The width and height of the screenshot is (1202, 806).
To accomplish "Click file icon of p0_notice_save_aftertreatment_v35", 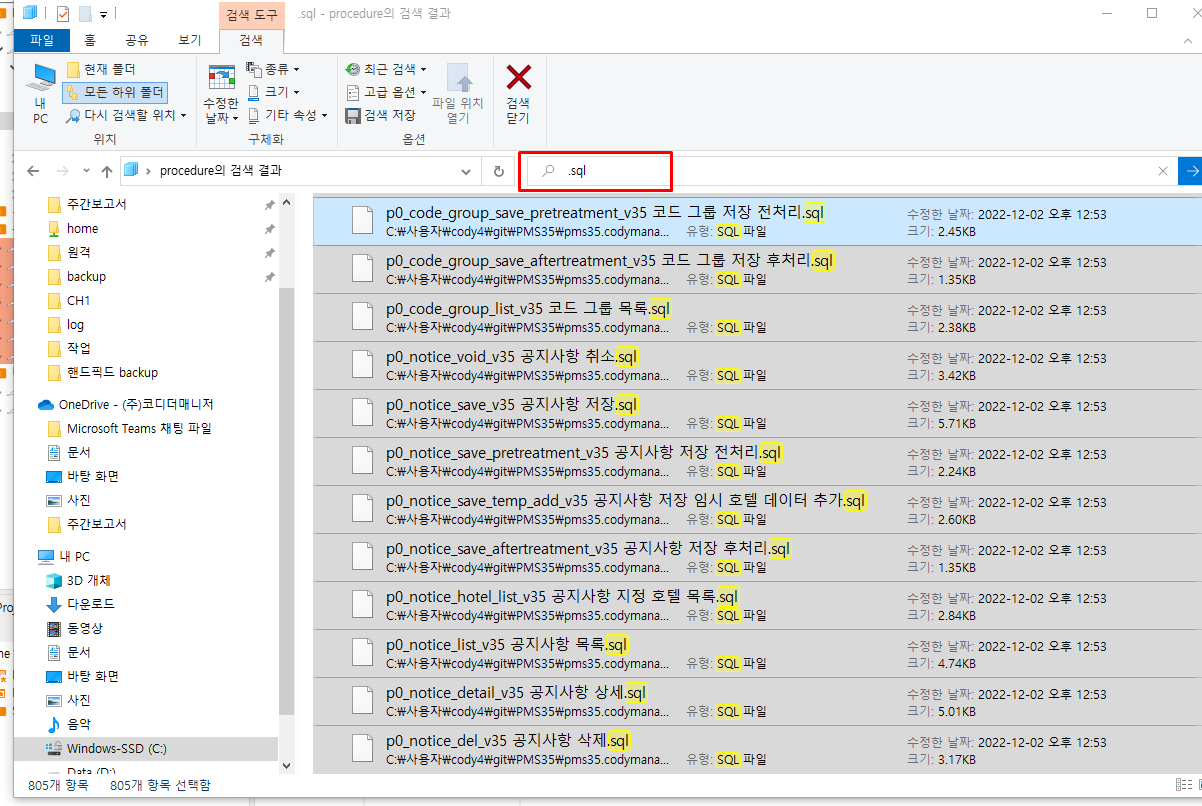I will pos(364,558).
